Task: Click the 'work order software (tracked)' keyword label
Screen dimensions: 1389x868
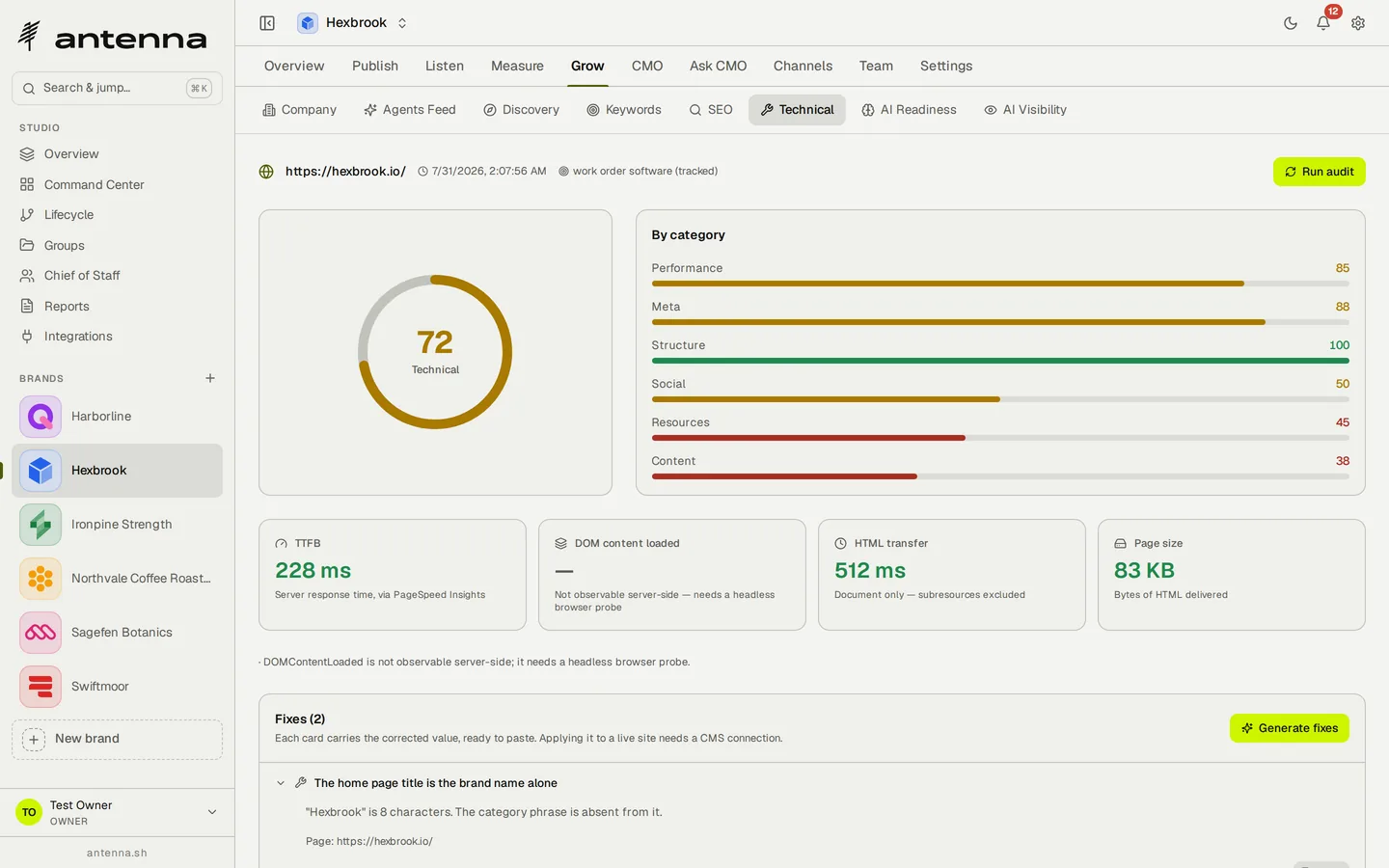Action: point(645,172)
